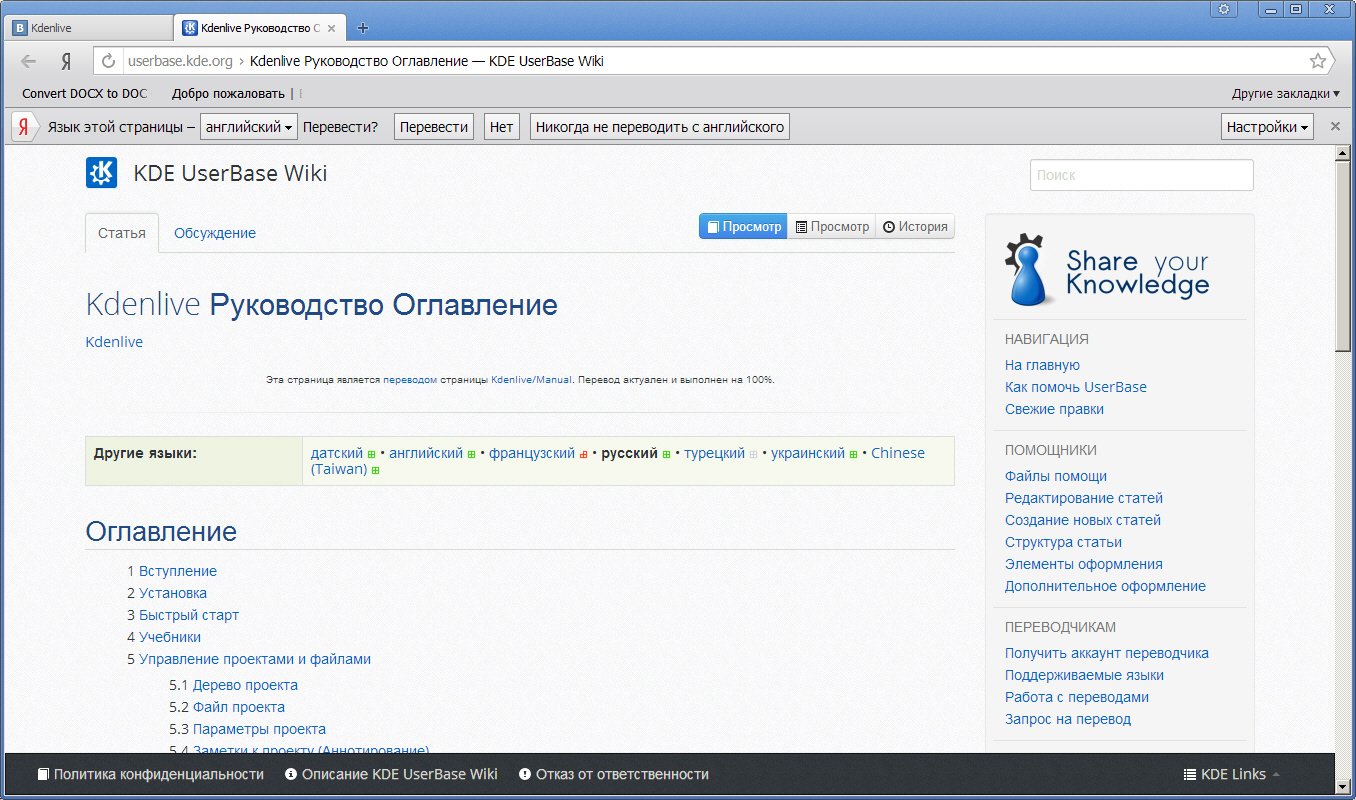Viewport: 1356px width, 800px height.
Task: Dismiss the translation bar with X
Action: coord(1334,127)
